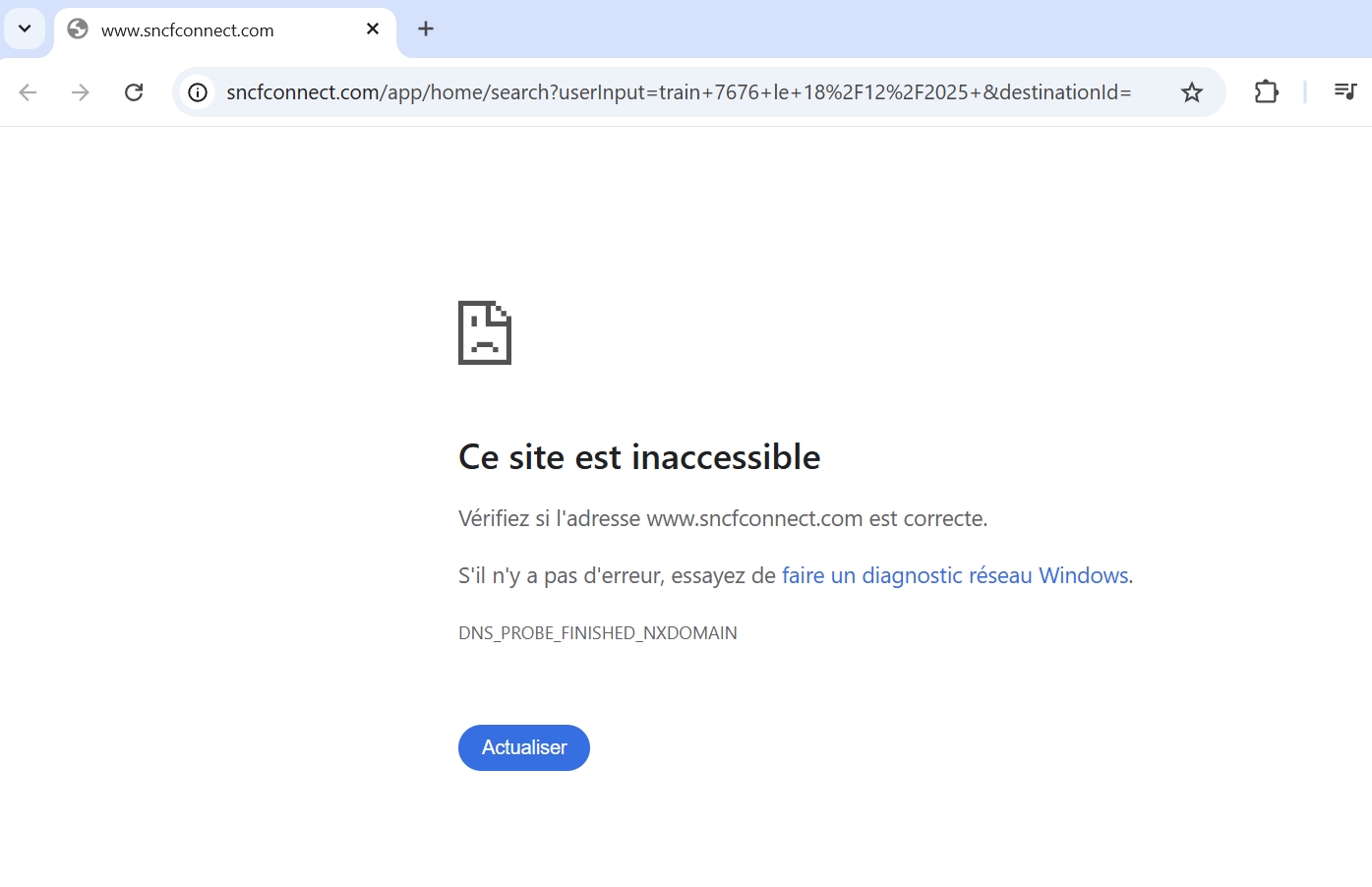This screenshot has height=887, width=1372.
Task: Click the "Vérifiez si l'adresse" message text
Action: [723, 518]
